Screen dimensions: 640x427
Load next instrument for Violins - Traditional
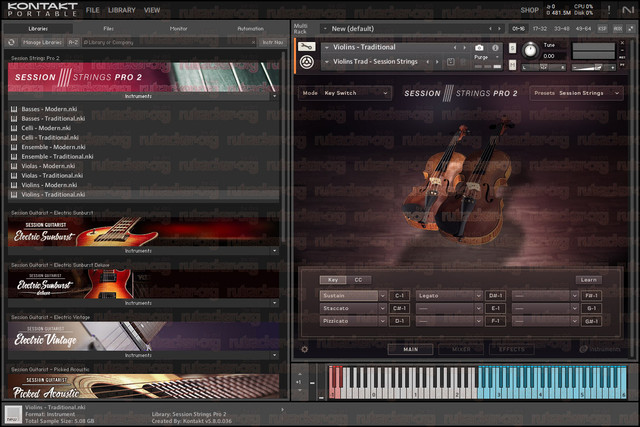tap(464, 47)
